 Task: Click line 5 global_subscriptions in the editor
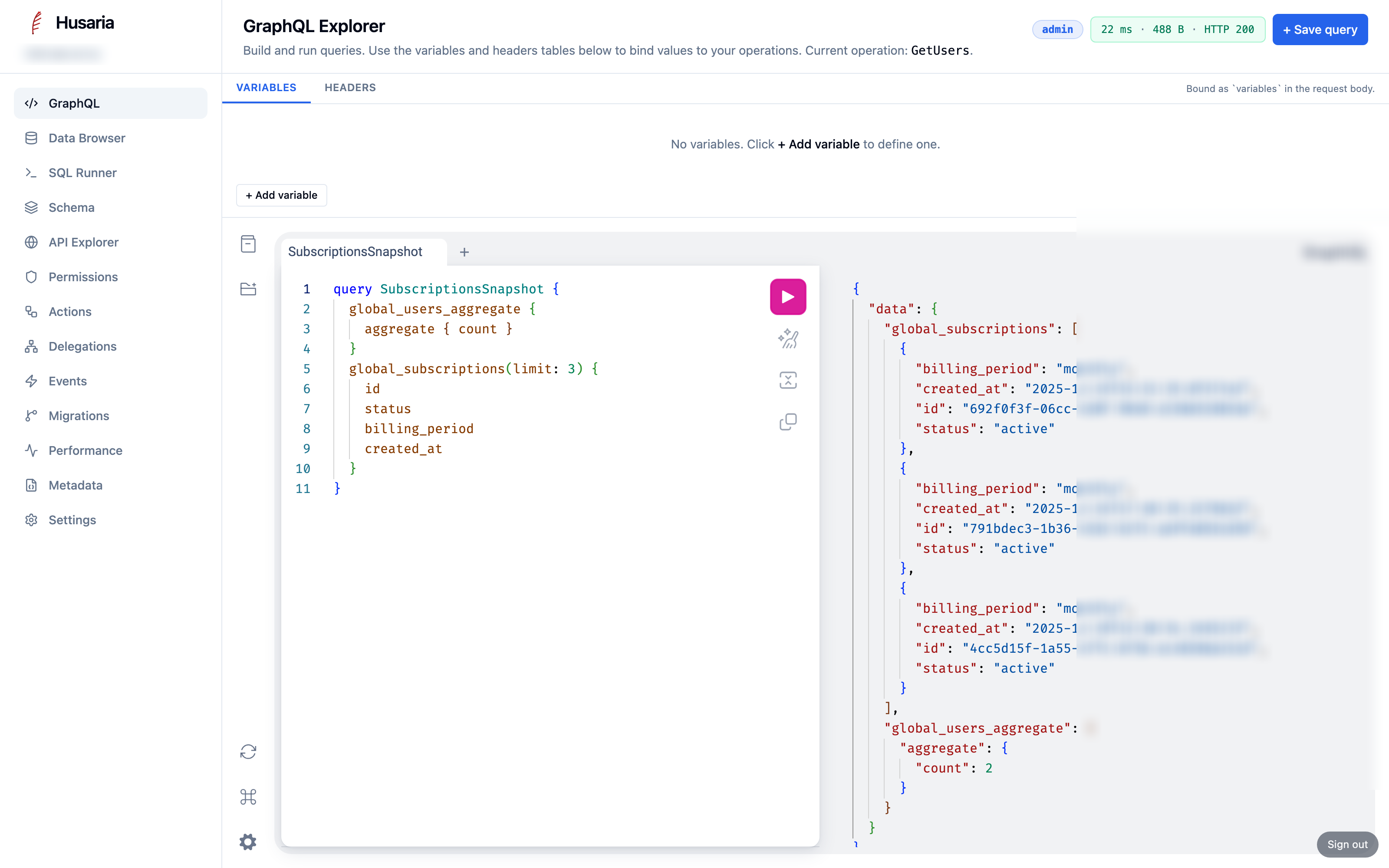coord(426,369)
